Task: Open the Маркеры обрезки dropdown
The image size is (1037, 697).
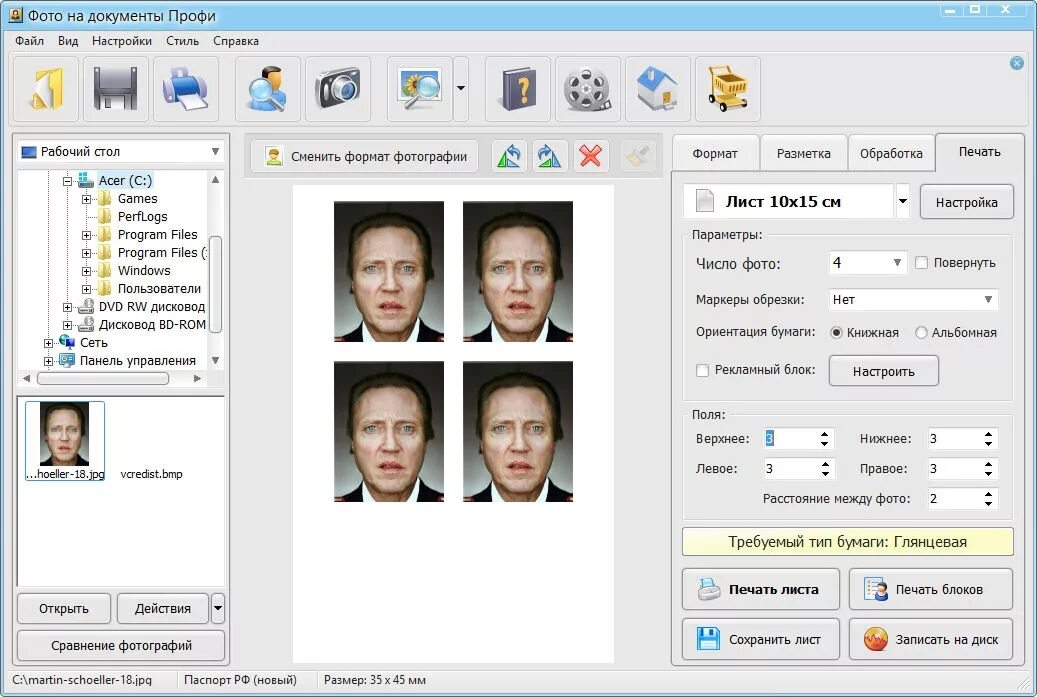Action: [913, 300]
